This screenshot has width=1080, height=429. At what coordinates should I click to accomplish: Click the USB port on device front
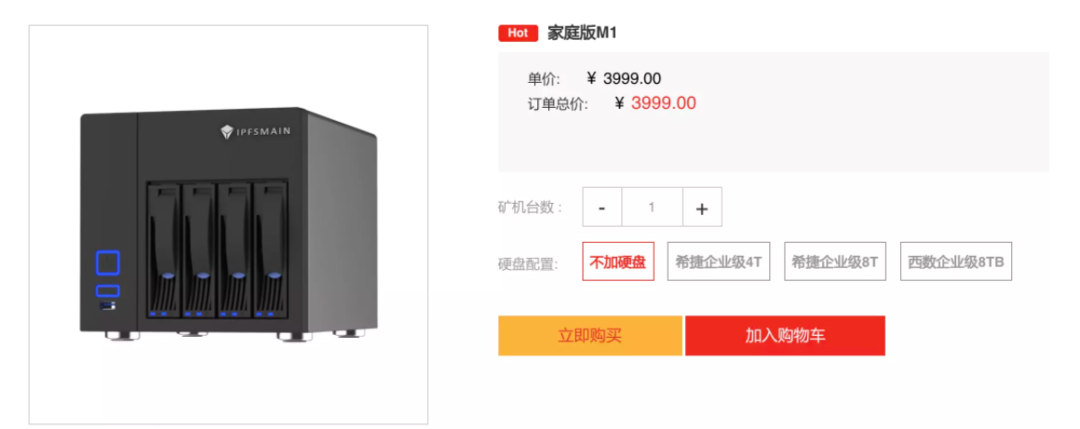107,305
